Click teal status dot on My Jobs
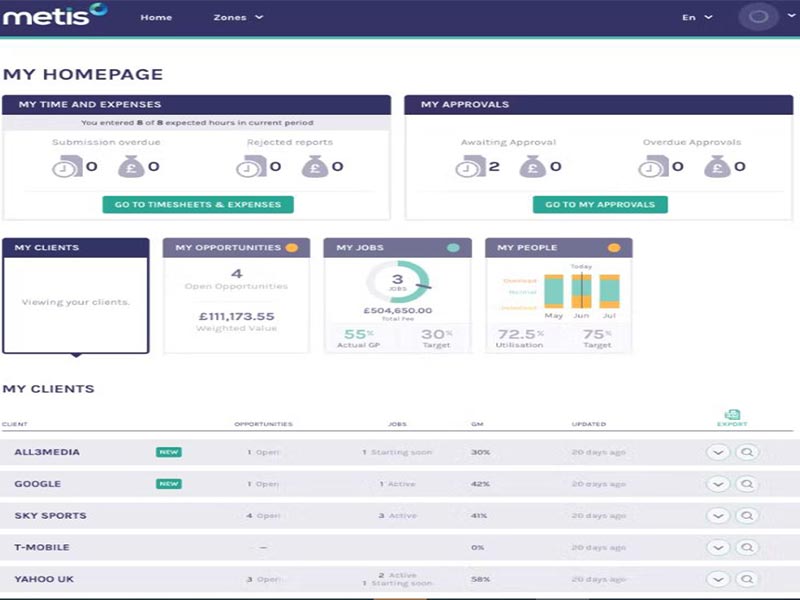 click(453, 248)
